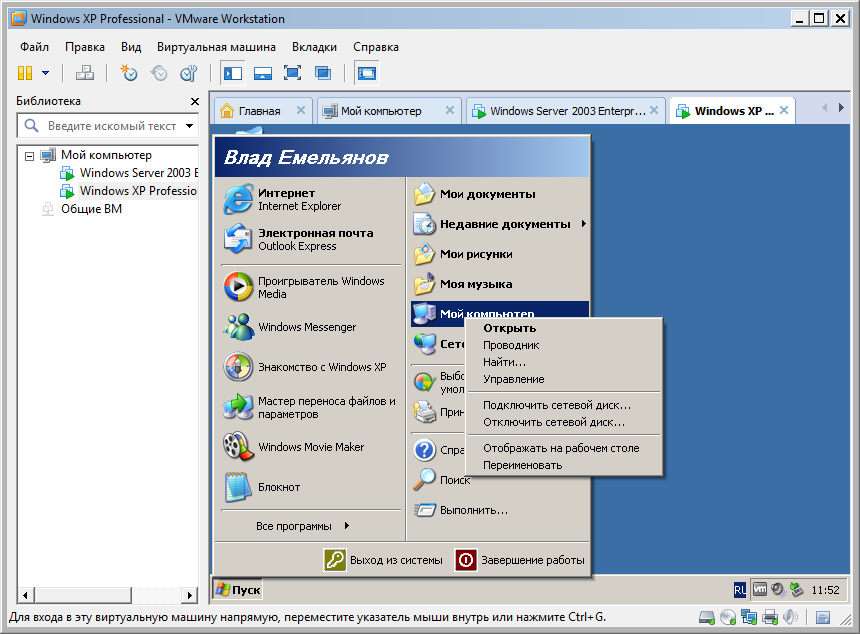Screen dimensions: 860x634
Task: Toggle the thumbnail bar view icon
Action: [263, 73]
